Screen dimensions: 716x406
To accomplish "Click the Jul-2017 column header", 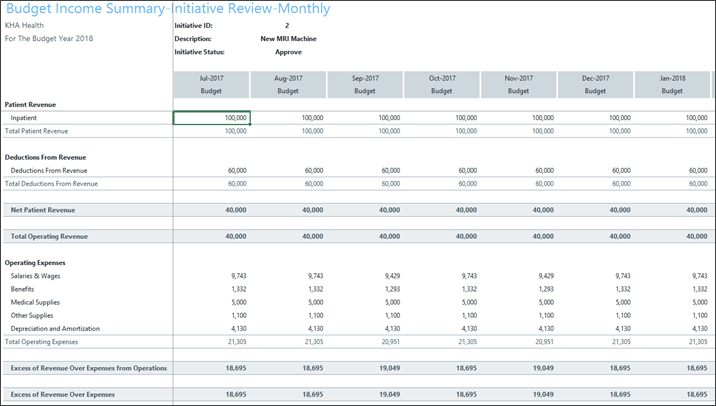I will (x=211, y=78).
